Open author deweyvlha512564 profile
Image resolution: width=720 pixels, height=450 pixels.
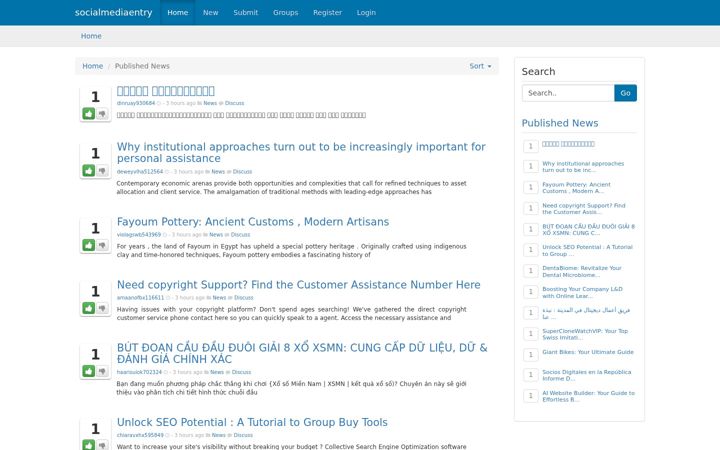click(140, 172)
